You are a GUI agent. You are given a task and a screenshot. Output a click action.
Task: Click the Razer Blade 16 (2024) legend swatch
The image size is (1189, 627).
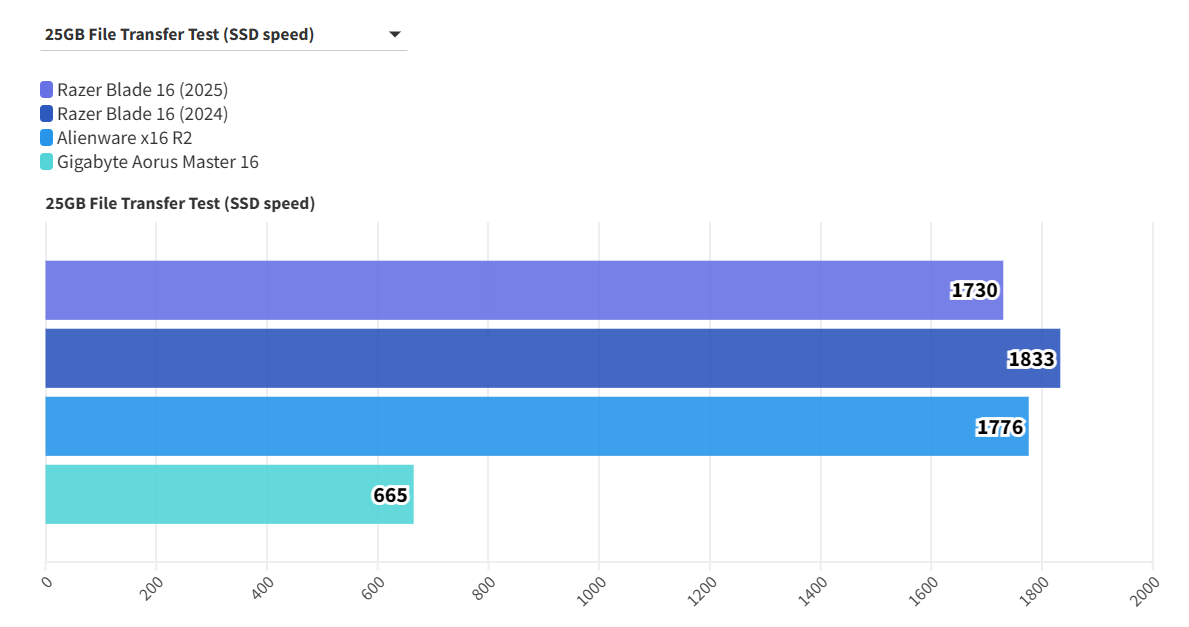tap(47, 114)
